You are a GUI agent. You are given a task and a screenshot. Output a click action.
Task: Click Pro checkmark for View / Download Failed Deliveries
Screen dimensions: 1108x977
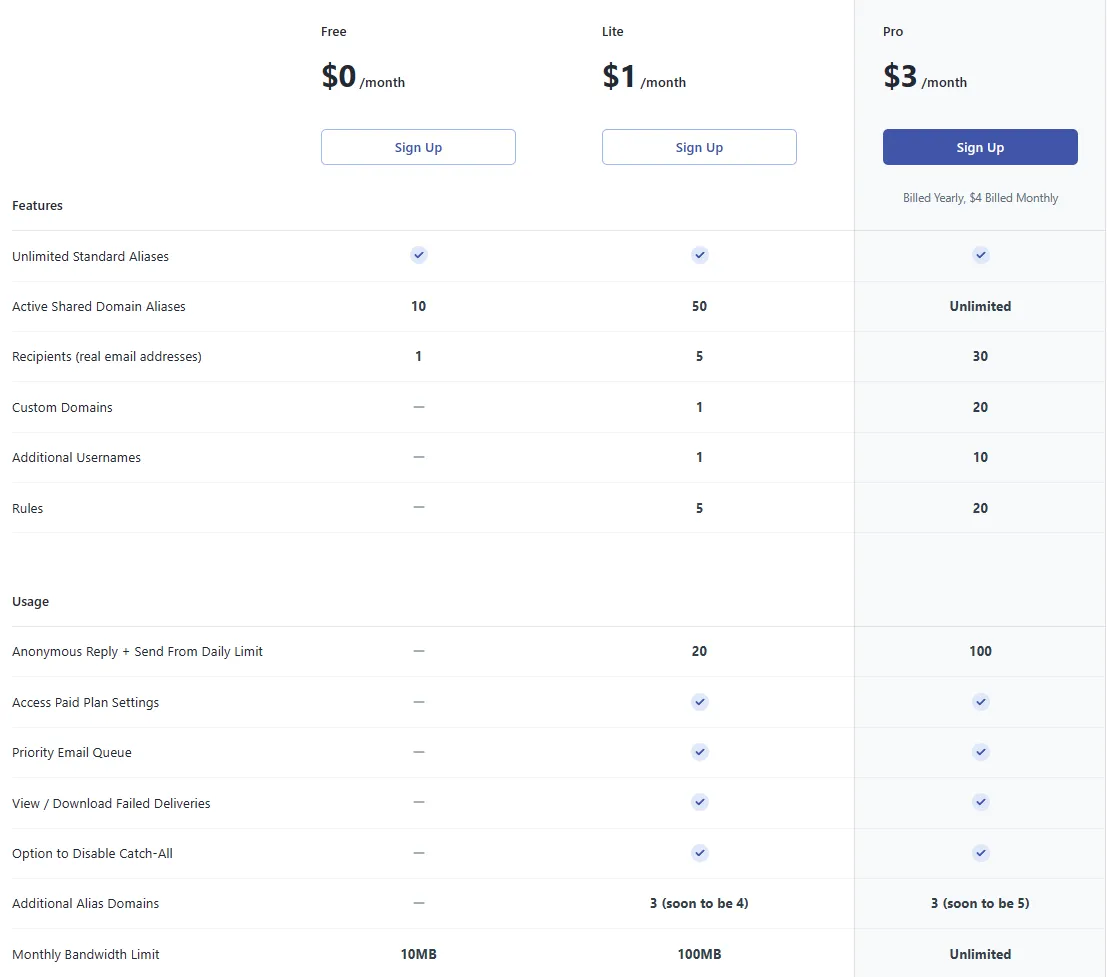click(x=981, y=802)
